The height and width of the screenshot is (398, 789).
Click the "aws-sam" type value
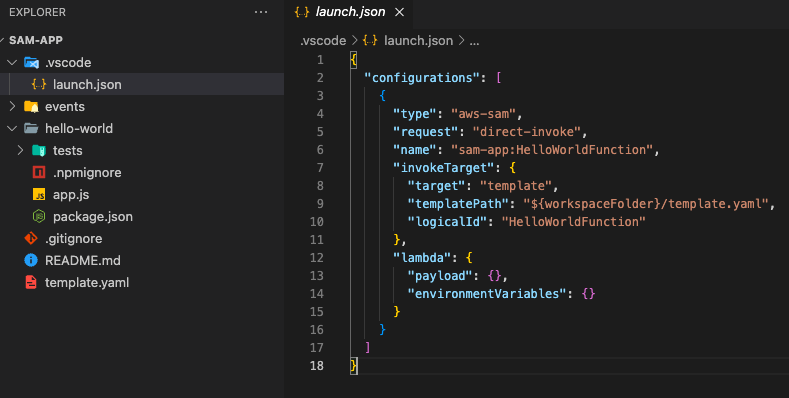click(x=483, y=114)
